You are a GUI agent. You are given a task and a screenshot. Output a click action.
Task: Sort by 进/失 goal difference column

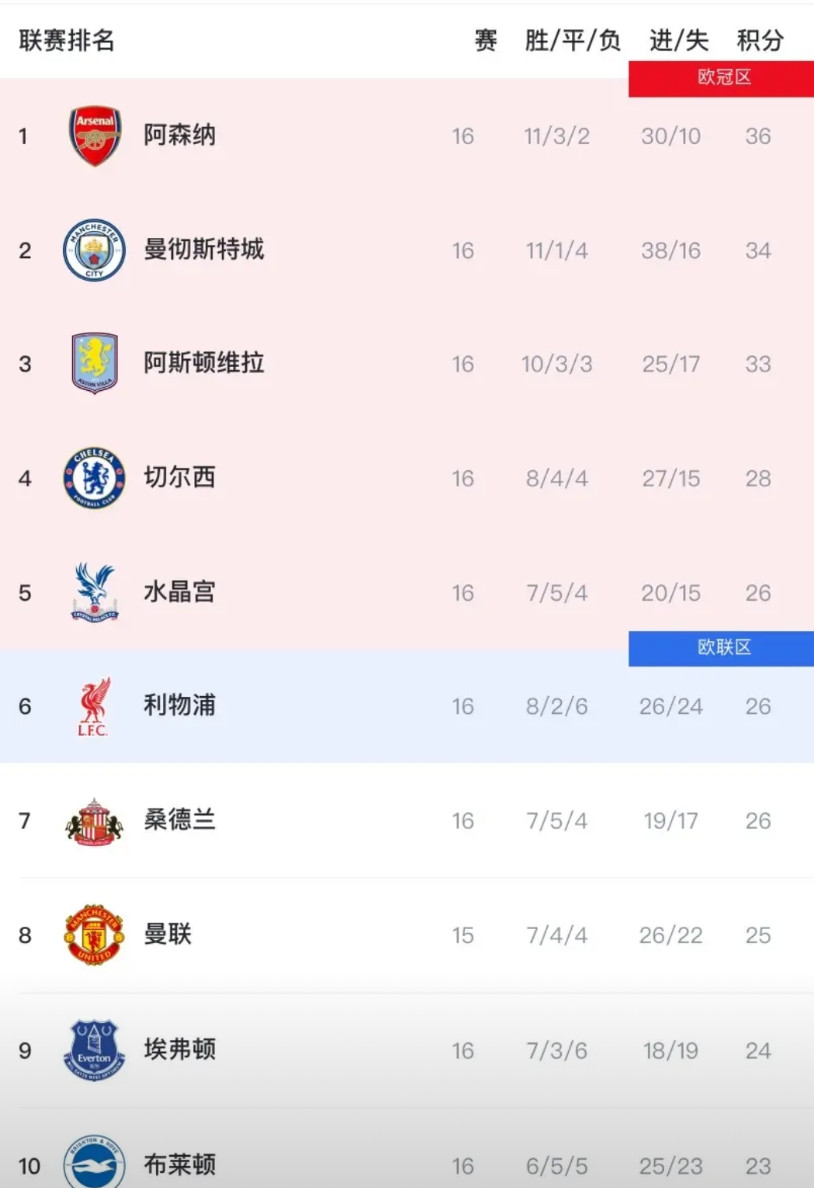click(678, 41)
